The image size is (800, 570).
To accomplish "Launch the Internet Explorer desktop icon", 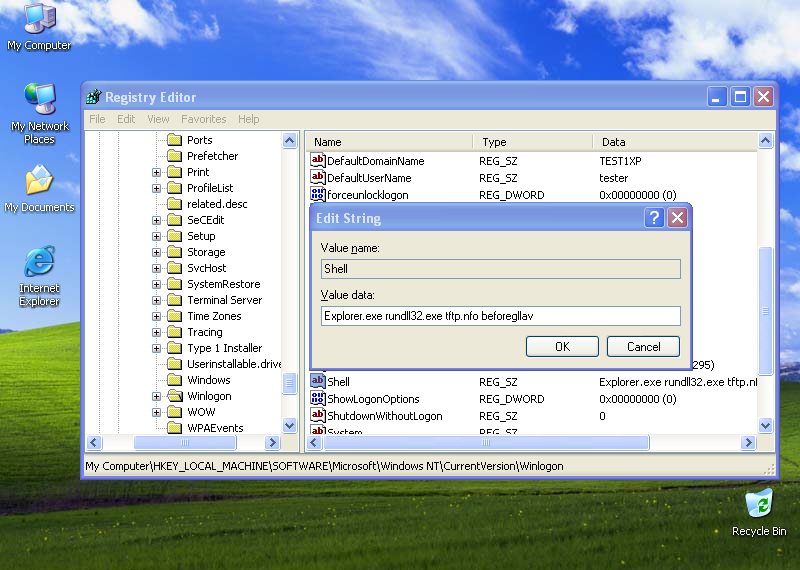I will (x=39, y=276).
